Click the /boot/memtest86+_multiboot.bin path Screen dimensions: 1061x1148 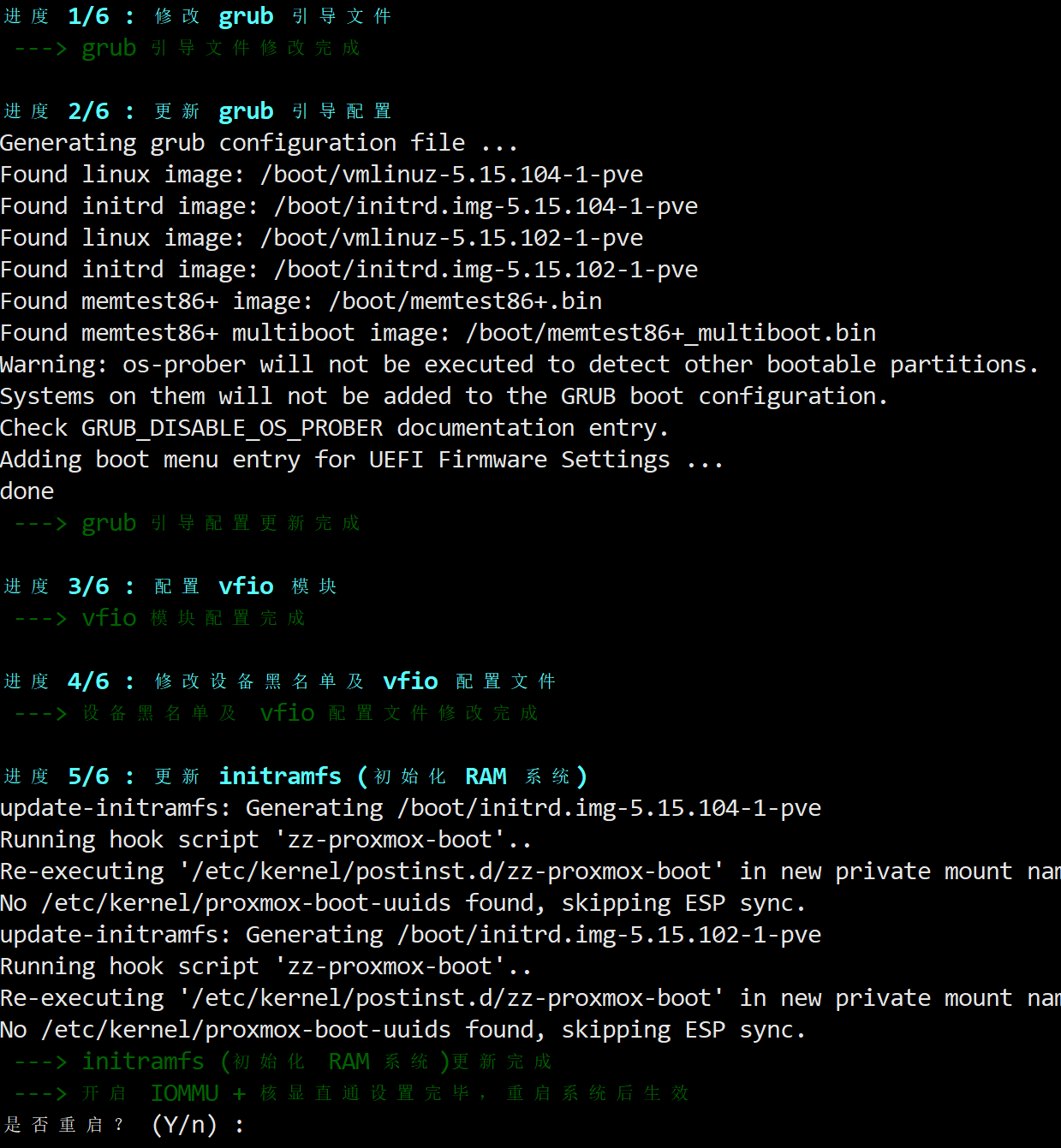tap(671, 333)
